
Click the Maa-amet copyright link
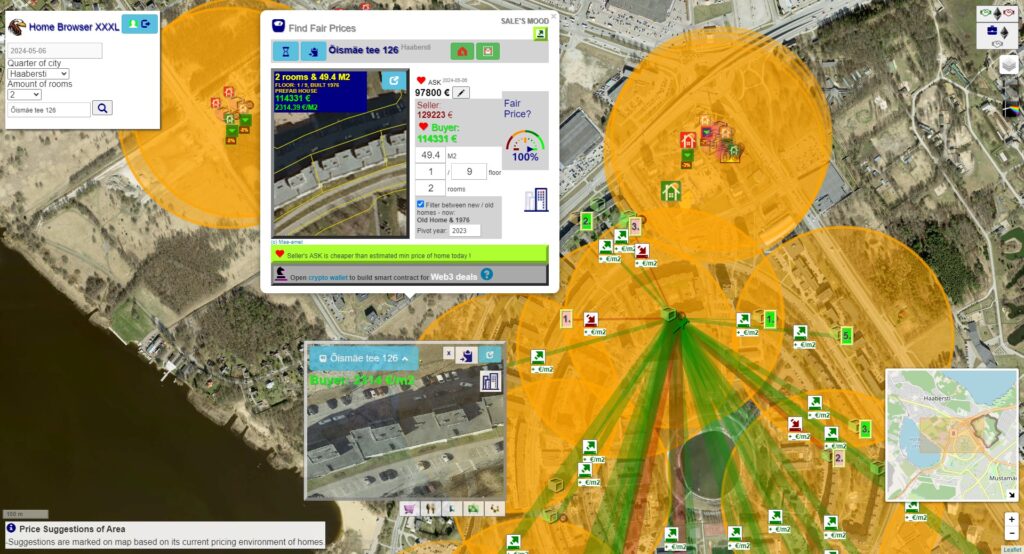(x=287, y=242)
